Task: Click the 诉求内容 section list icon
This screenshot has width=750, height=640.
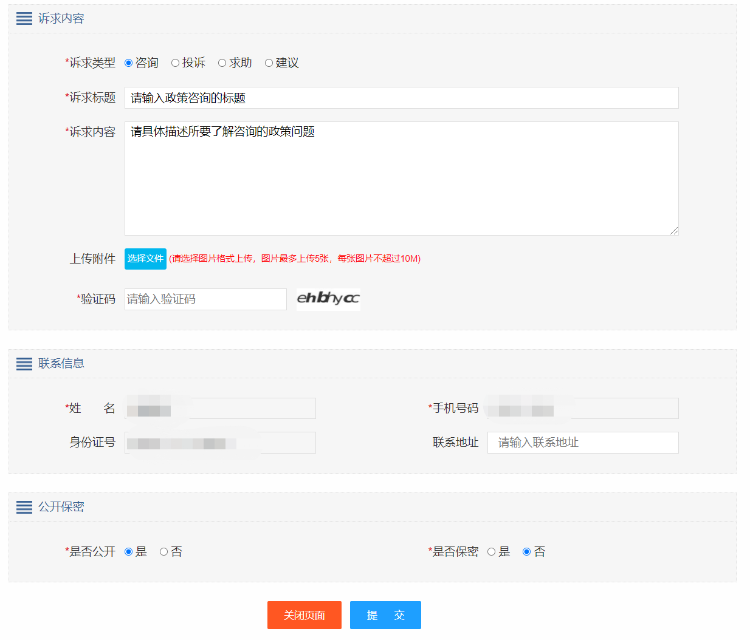Action: (24, 19)
